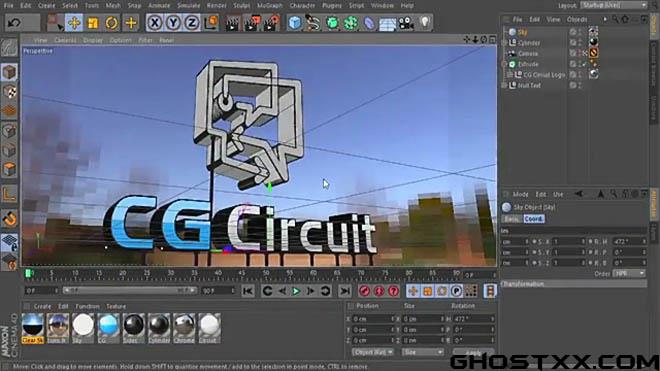Screen dimensions: 660x371
Task: Toggle Z axis lock
Action: 192,23
